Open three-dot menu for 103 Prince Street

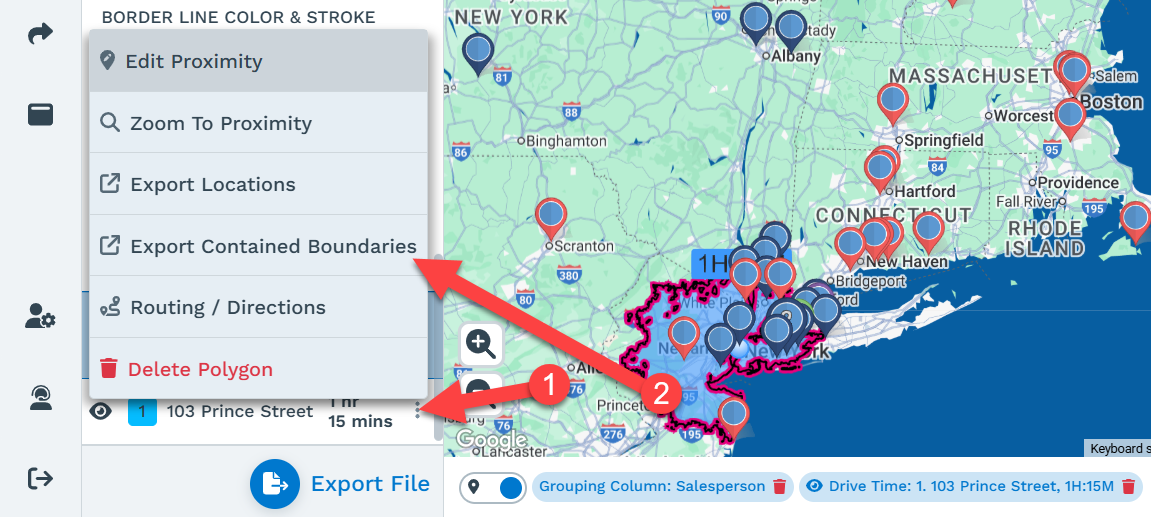[x=418, y=410]
